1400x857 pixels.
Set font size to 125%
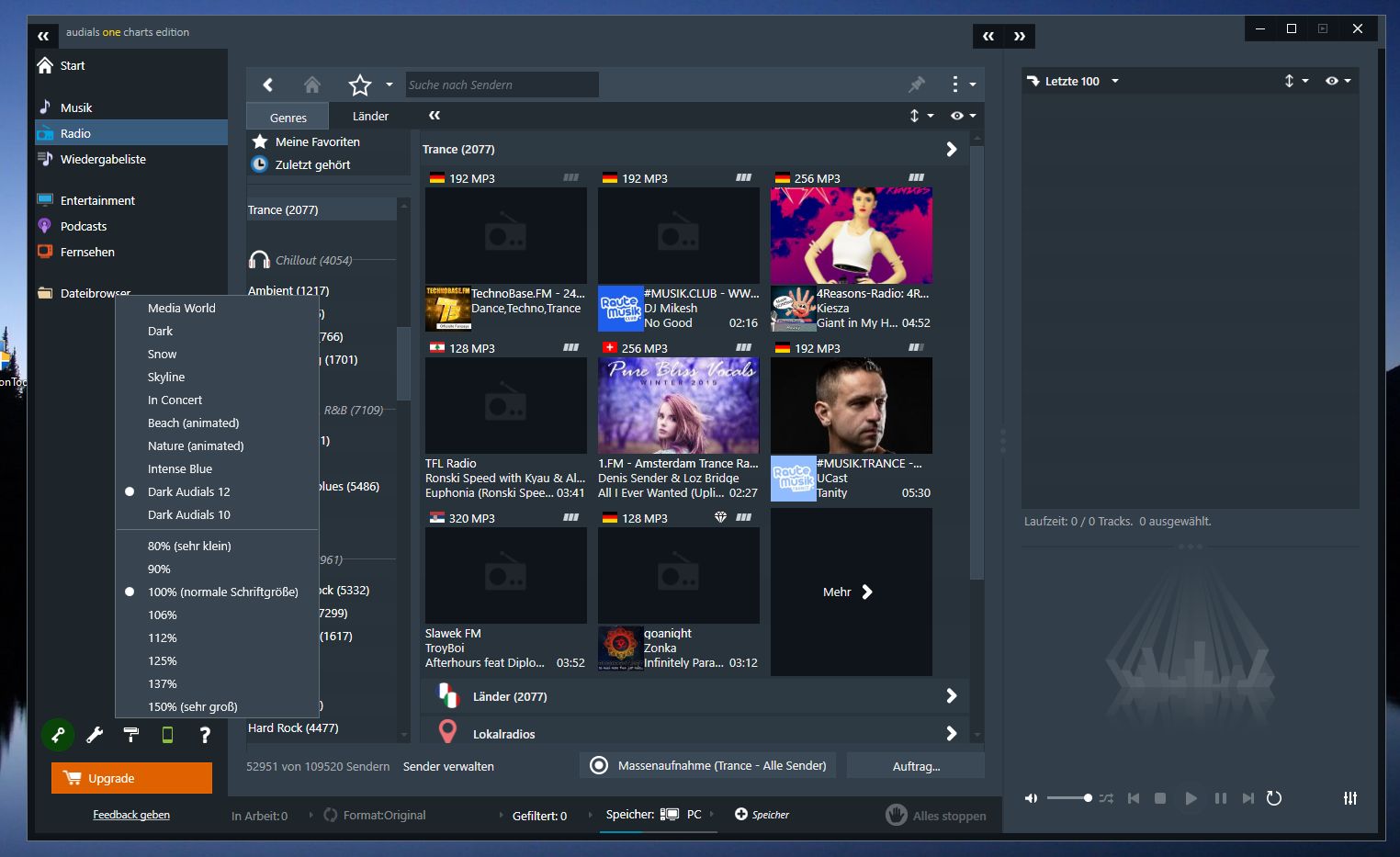pos(217,660)
